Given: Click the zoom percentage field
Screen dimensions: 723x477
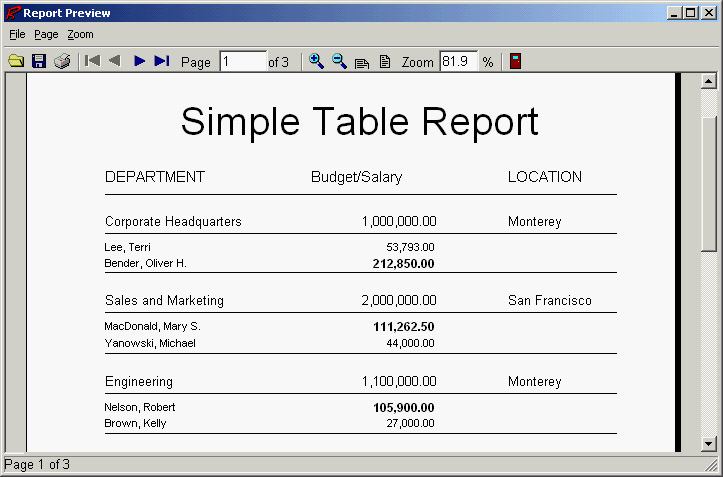Looking at the screenshot, I should [458, 62].
